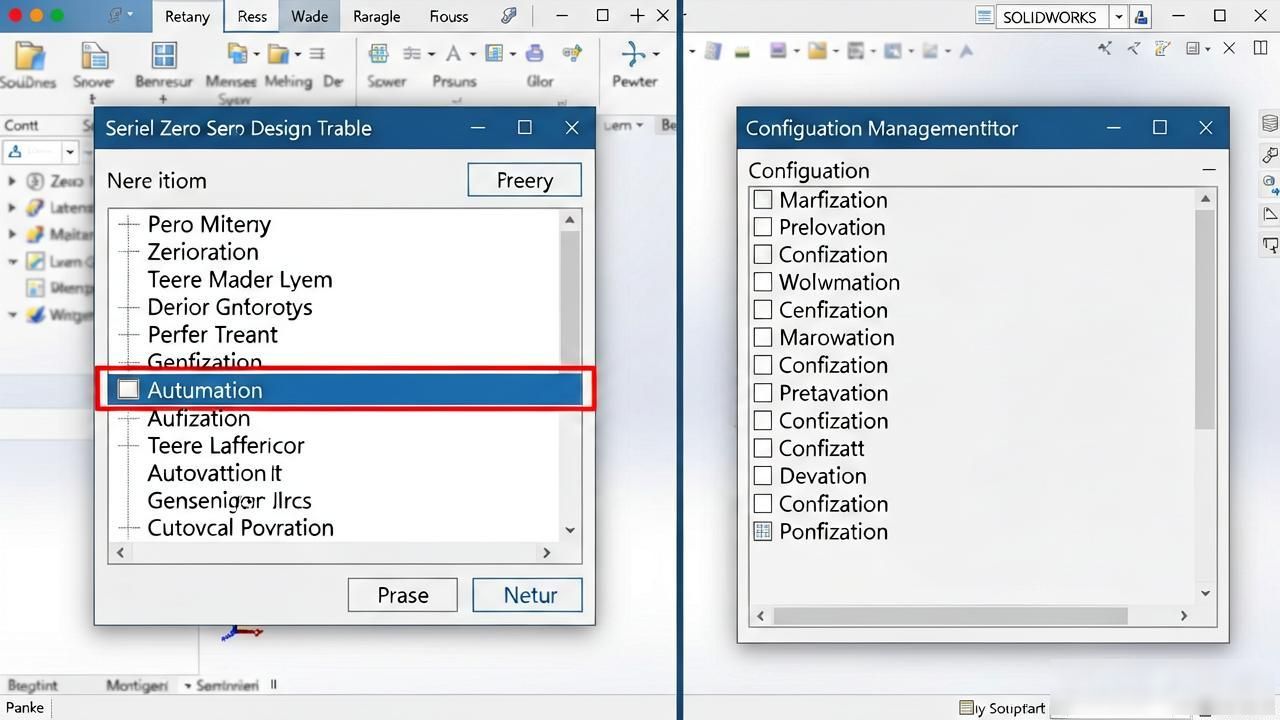Enable the Marfization checkbox

coord(763,199)
